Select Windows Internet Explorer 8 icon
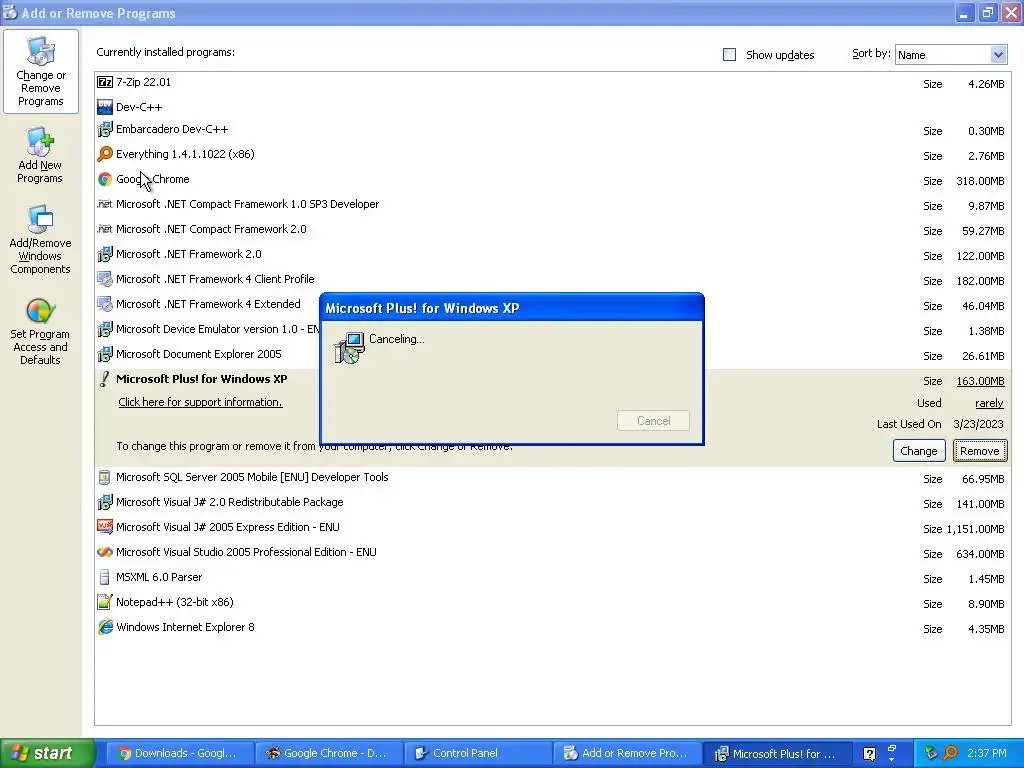The height and width of the screenshot is (768, 1024). [x=104, y=627]
